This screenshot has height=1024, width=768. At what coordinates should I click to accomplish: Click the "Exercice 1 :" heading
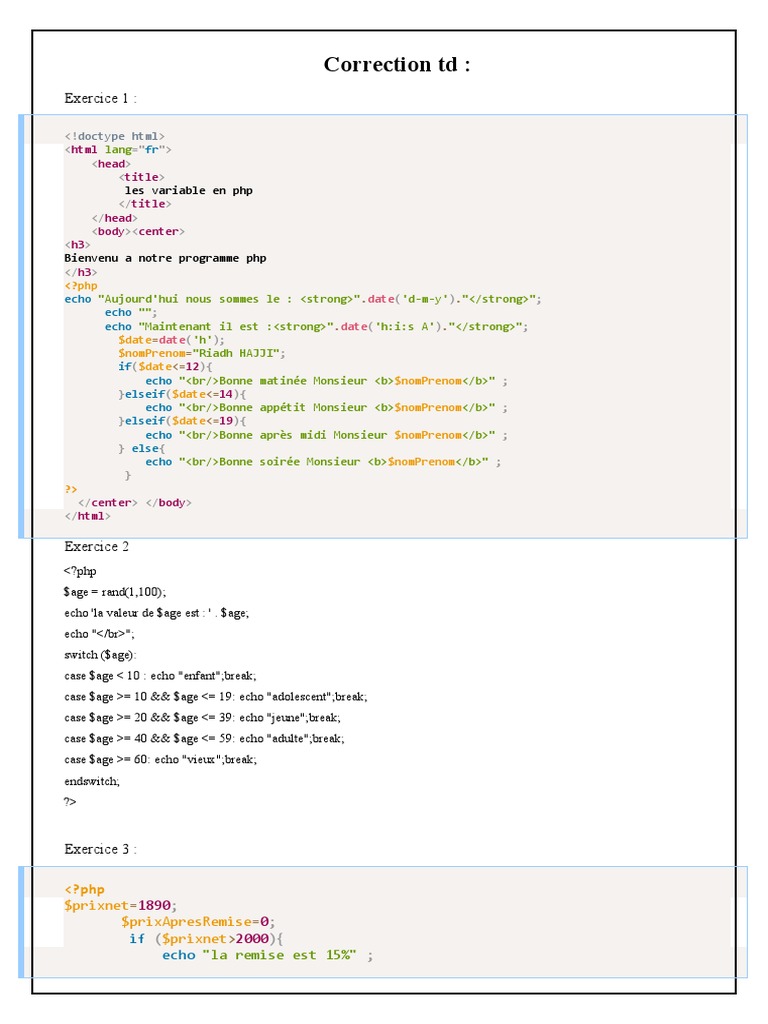[100, 98]
